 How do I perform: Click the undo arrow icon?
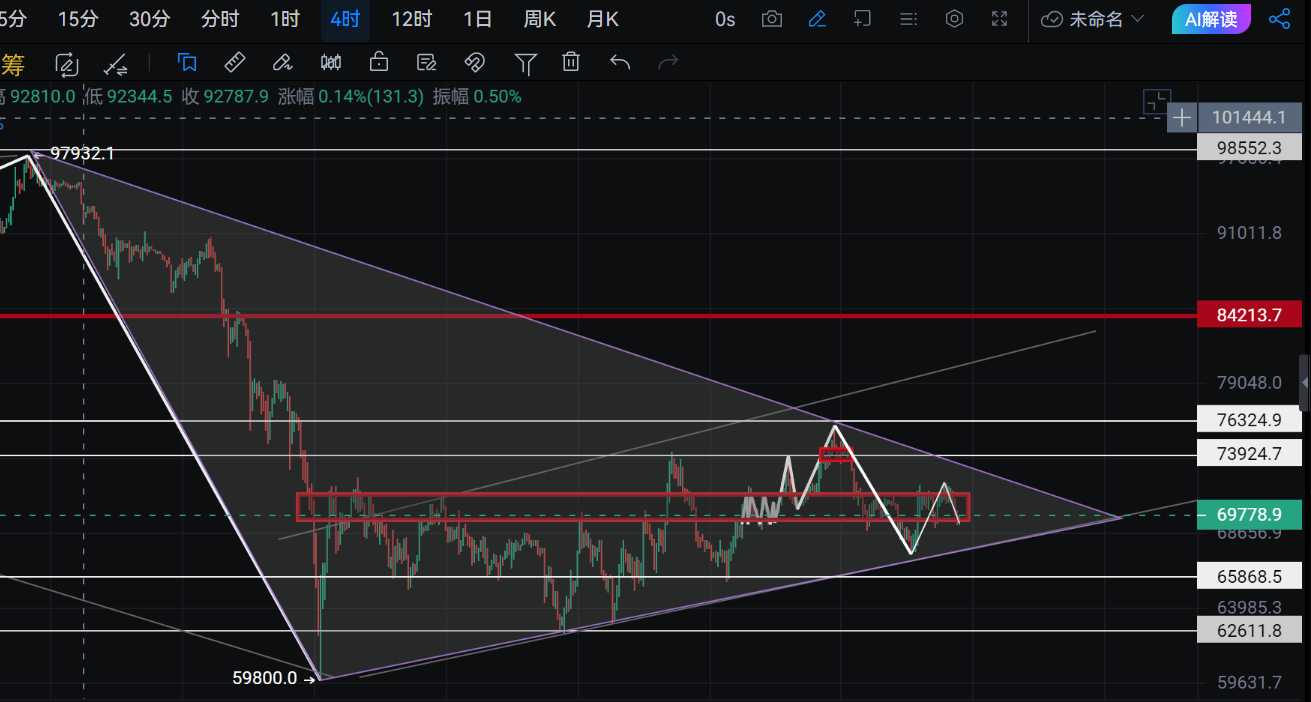pyautogui.click(x=620, y=63)
